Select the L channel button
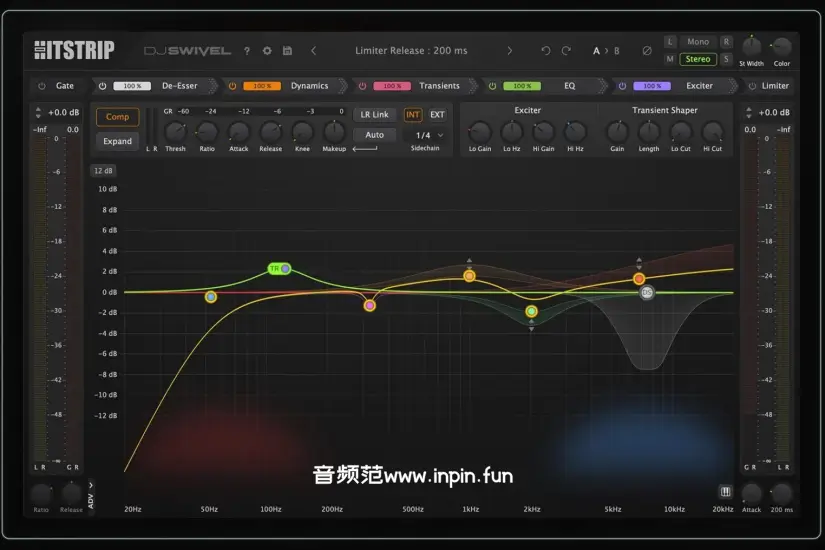 point(670,42)
